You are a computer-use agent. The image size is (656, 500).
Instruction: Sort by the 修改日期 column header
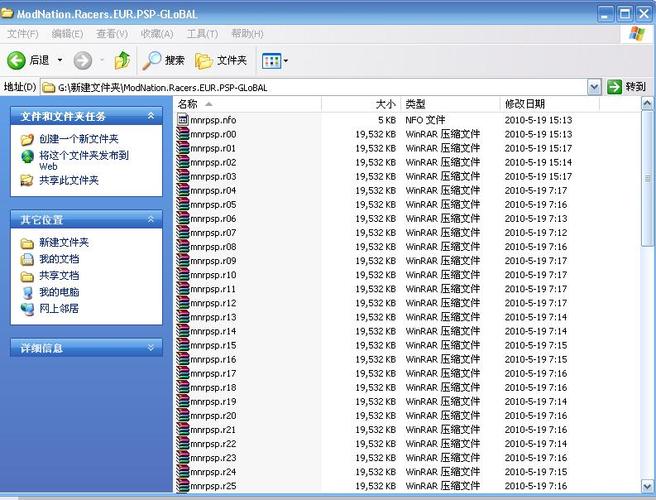pos(550,104)
